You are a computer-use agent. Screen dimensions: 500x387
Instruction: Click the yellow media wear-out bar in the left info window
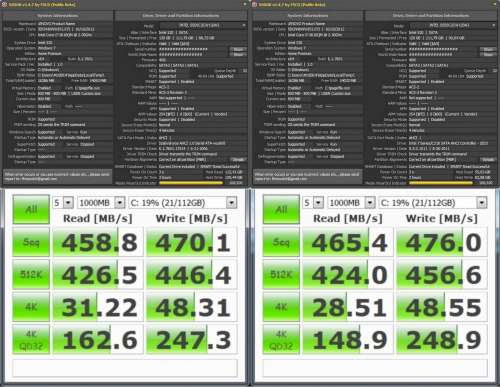pyautogui.click(x=192, y=183)
